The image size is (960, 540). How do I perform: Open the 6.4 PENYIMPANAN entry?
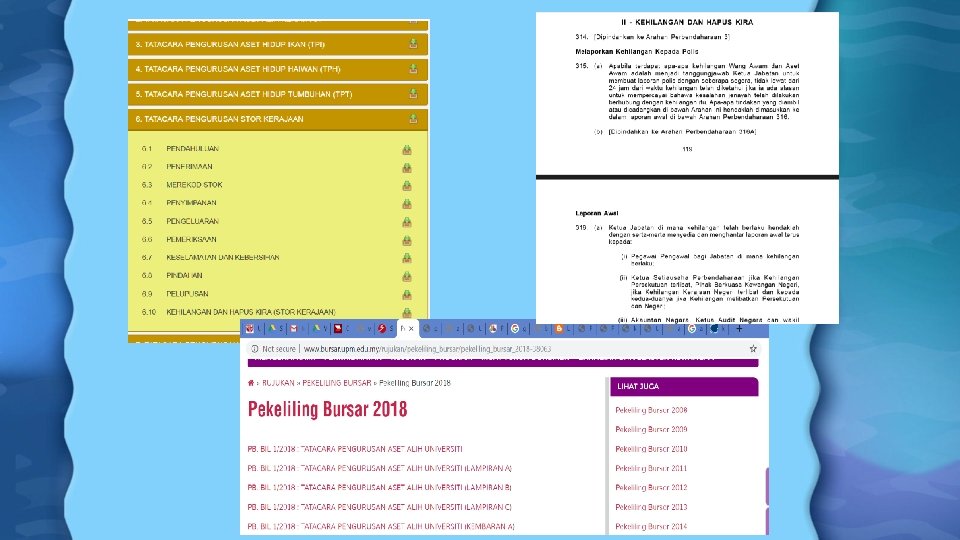coord(191,203)
